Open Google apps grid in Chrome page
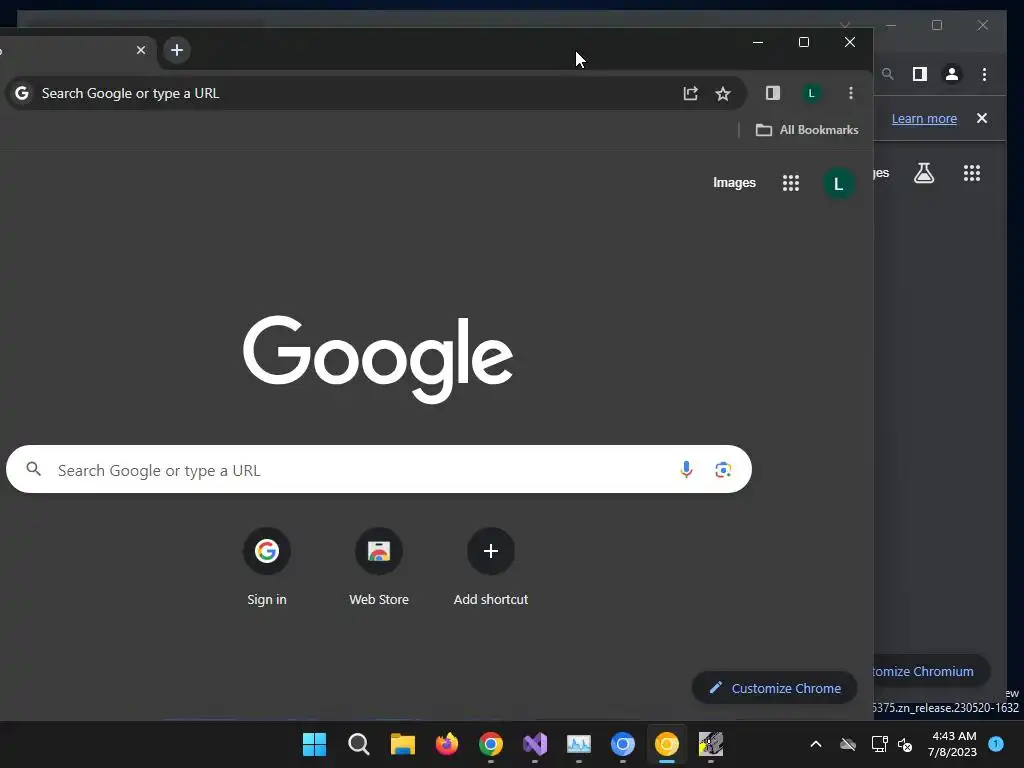 pos(791,183)
